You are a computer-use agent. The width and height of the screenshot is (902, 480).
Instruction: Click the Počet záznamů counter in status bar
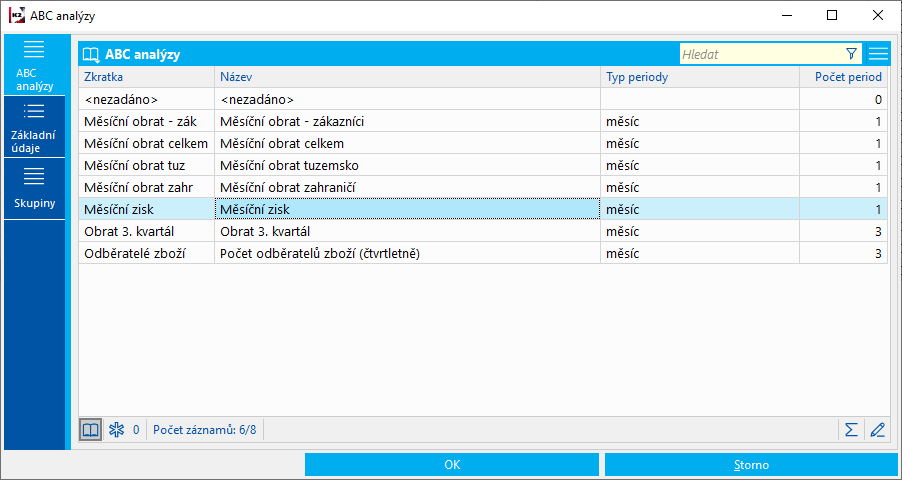(204, 429)
